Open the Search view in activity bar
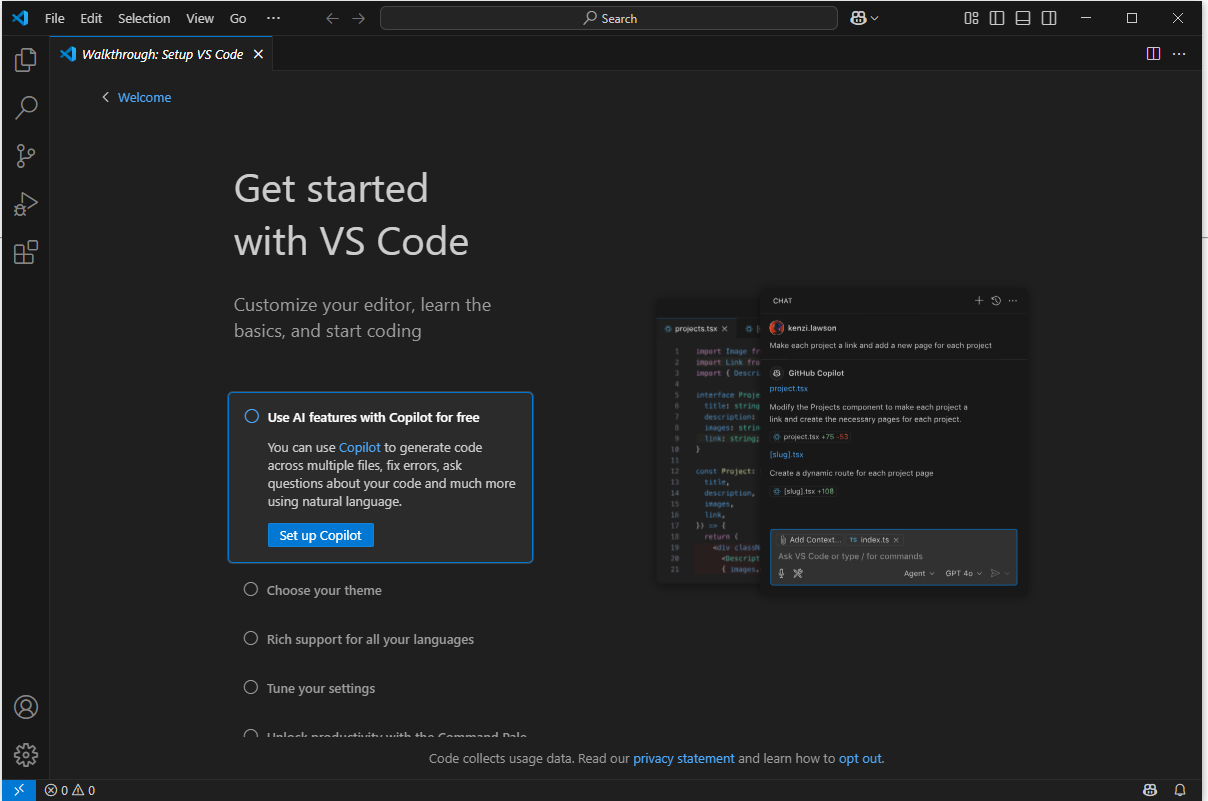The image size is (1208, 801). click(26, 107)
